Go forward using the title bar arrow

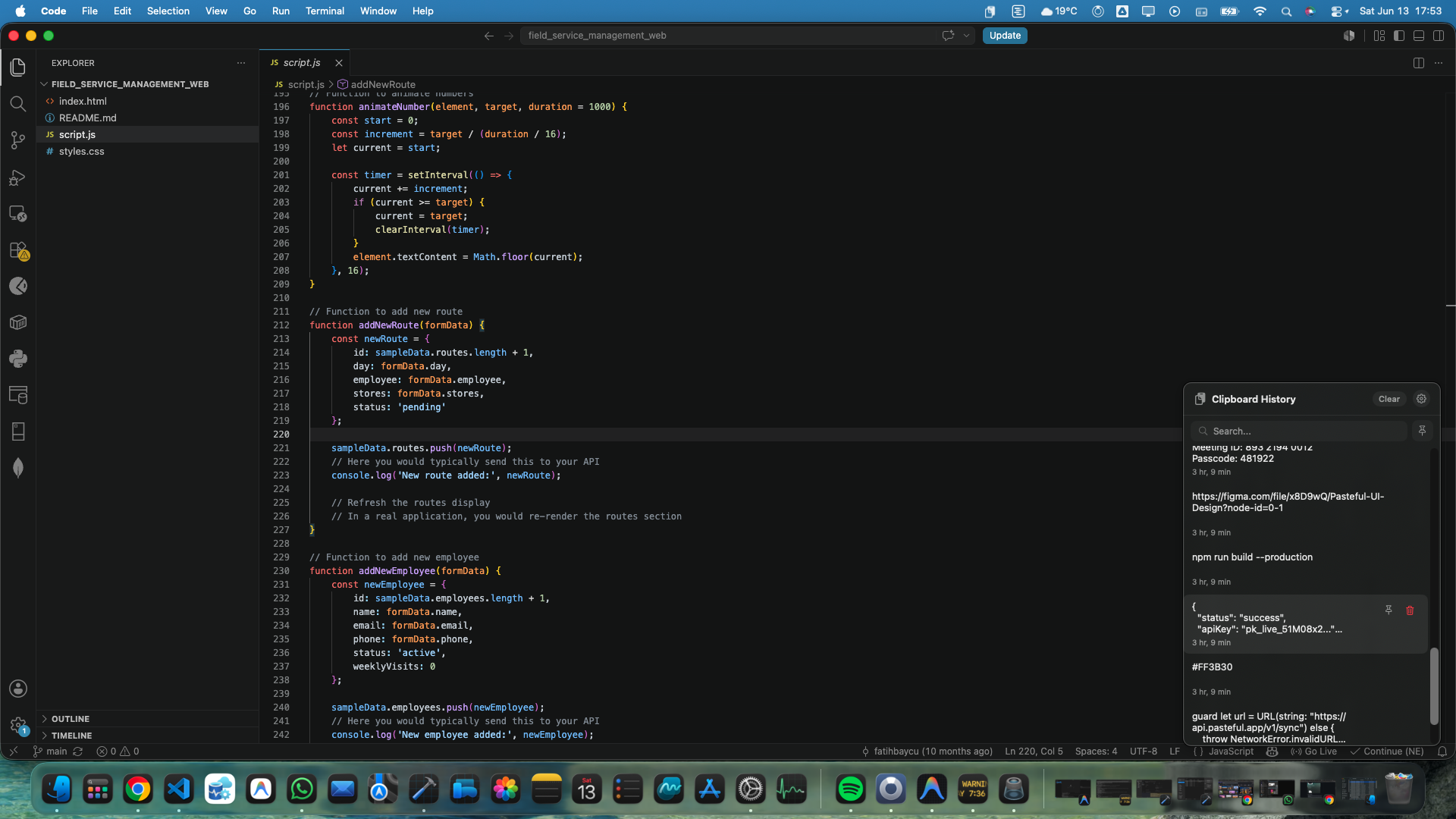tap(509, 36)
